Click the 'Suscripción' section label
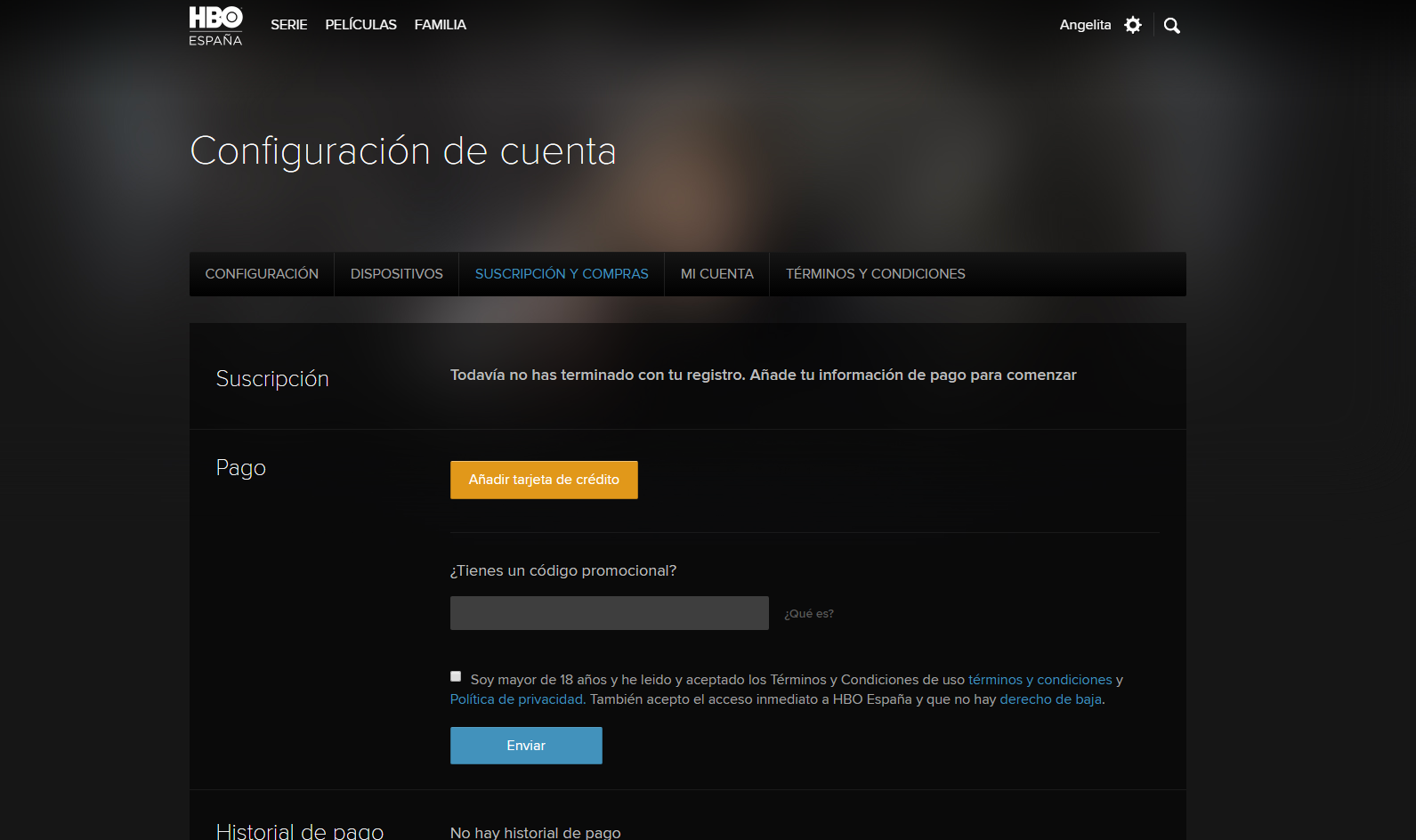This screenshot has width=1416, height=840. coord(272,379)
